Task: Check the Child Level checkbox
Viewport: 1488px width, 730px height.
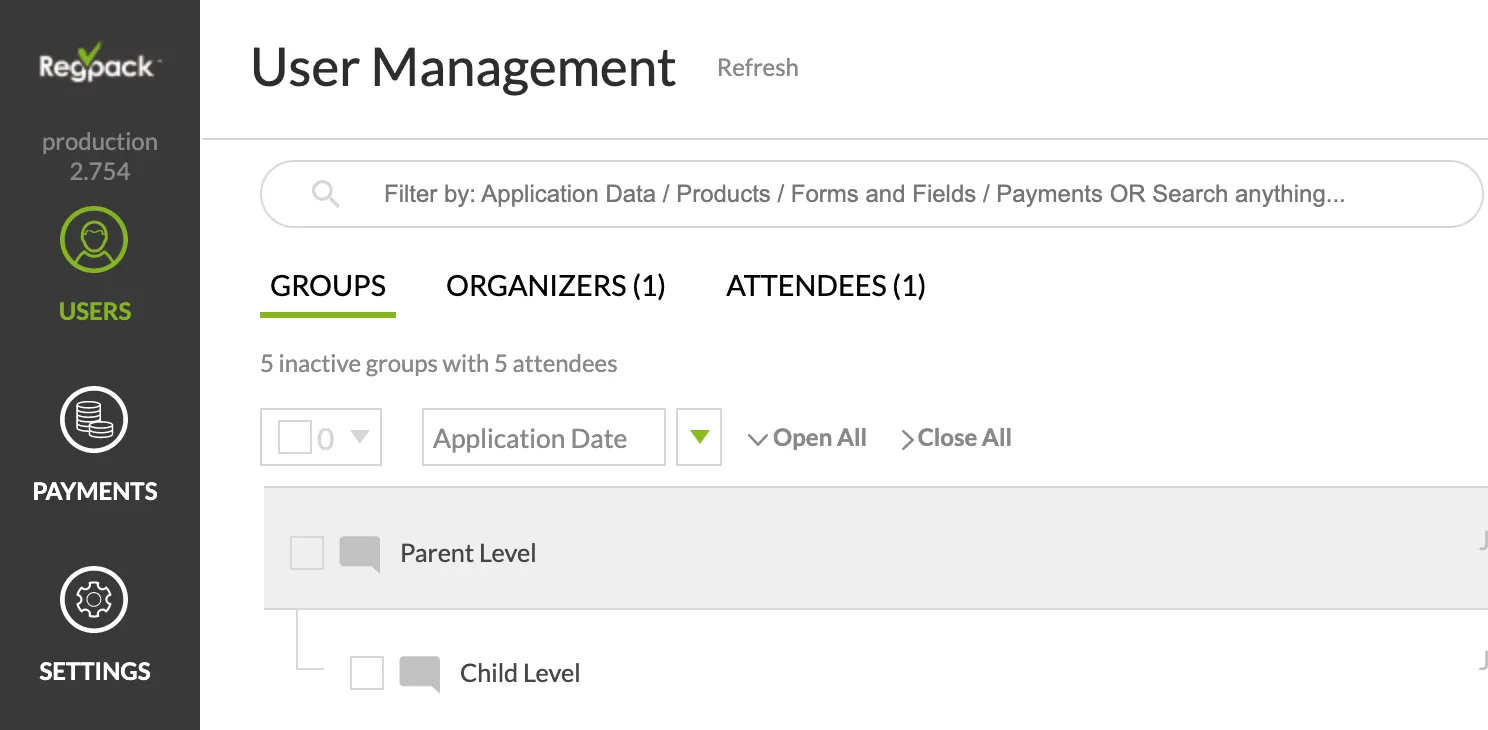Action: click(x=367, y=673)
